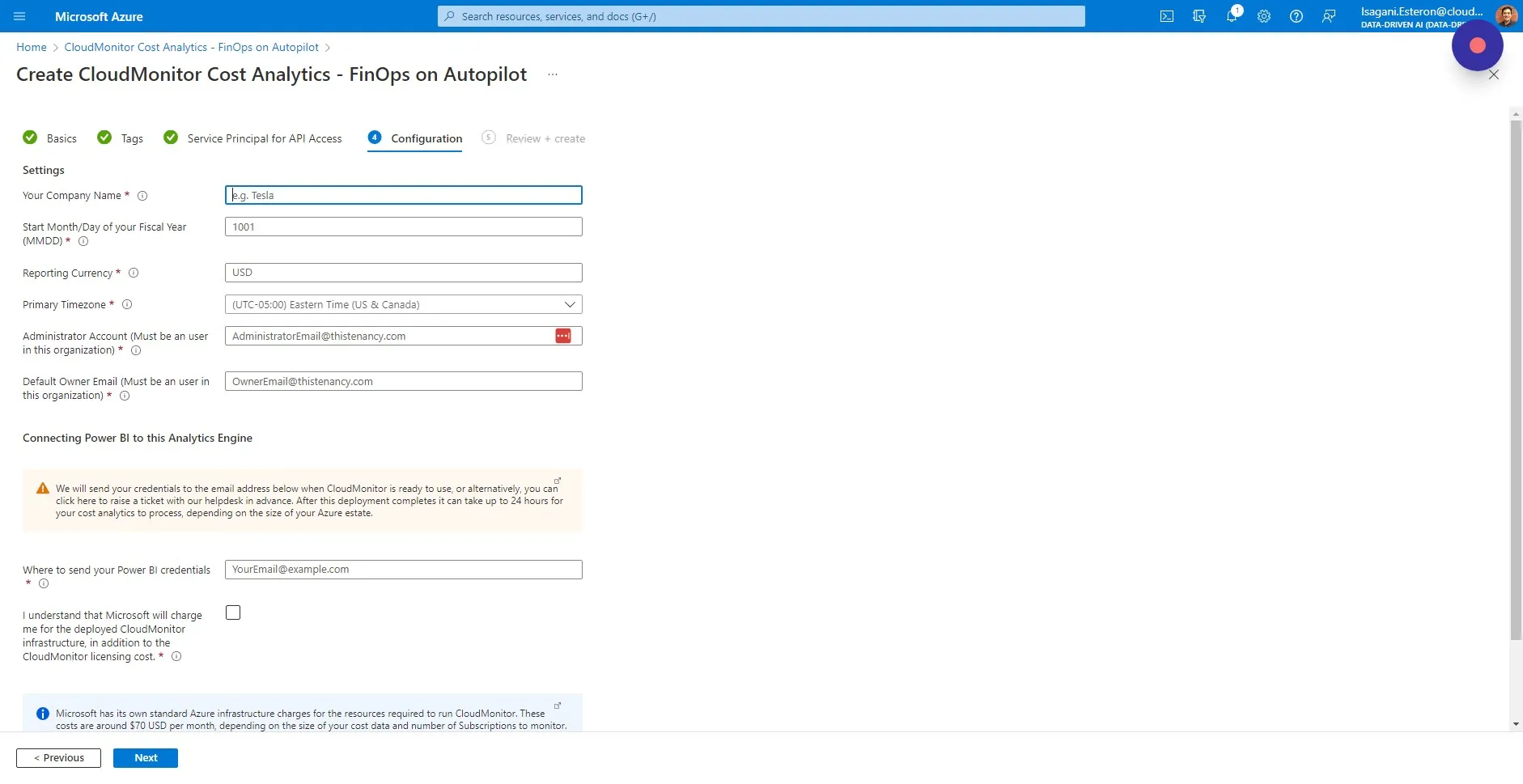Go to Service Principal for API Access step
This screenshot has height=784, width=1523.
click(x=253, y=138)
